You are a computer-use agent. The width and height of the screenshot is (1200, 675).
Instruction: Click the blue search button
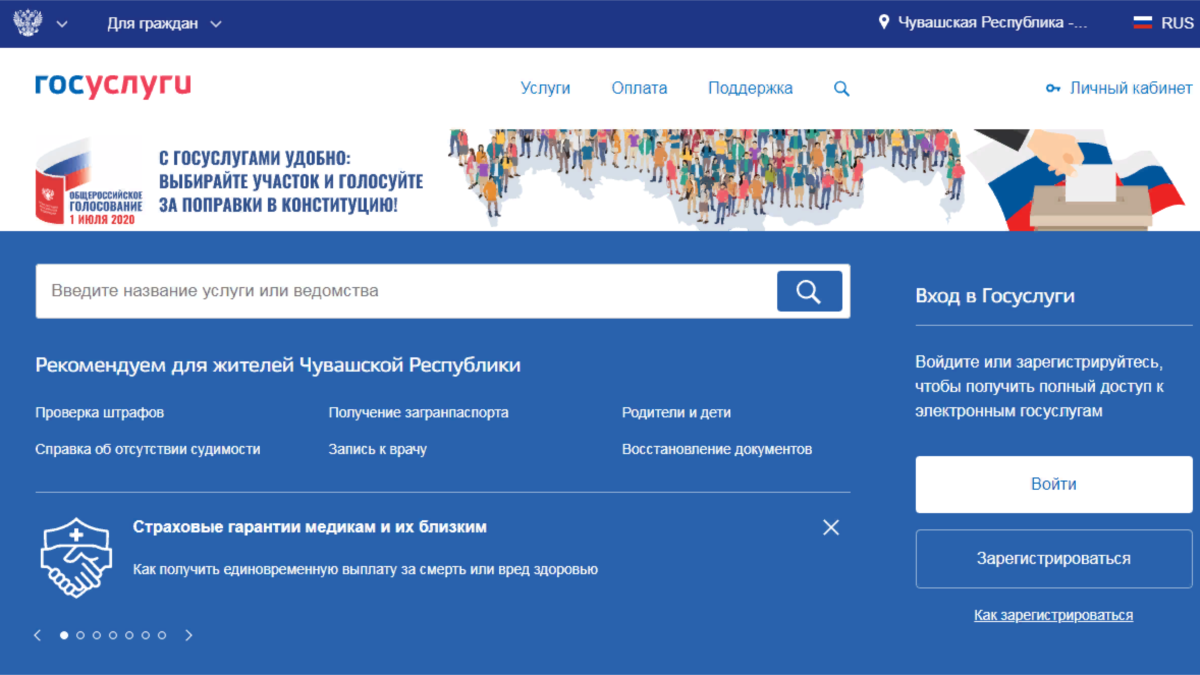pyautogui.click(x=809, y=291)
